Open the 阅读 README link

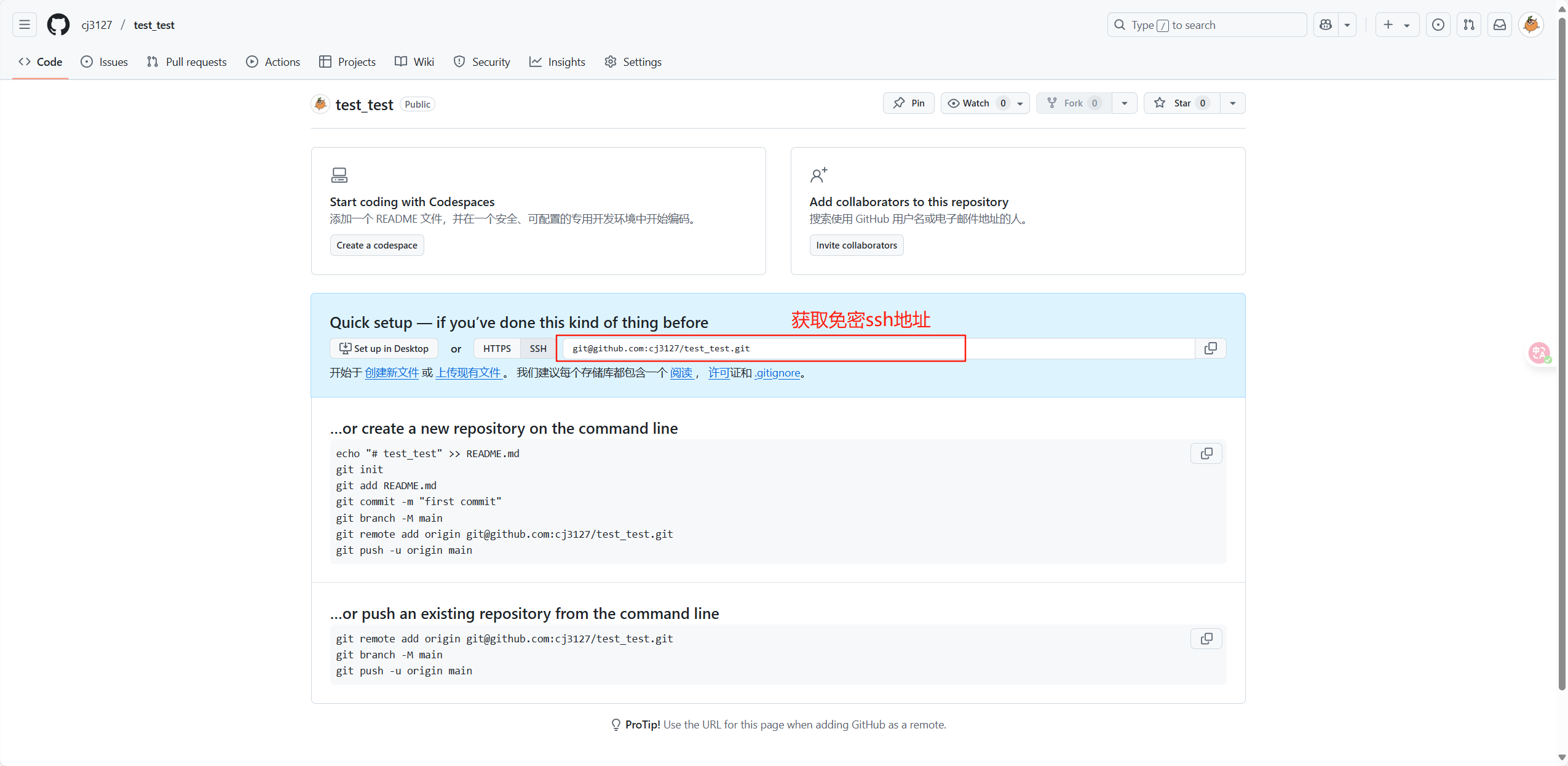click(681, 373)
